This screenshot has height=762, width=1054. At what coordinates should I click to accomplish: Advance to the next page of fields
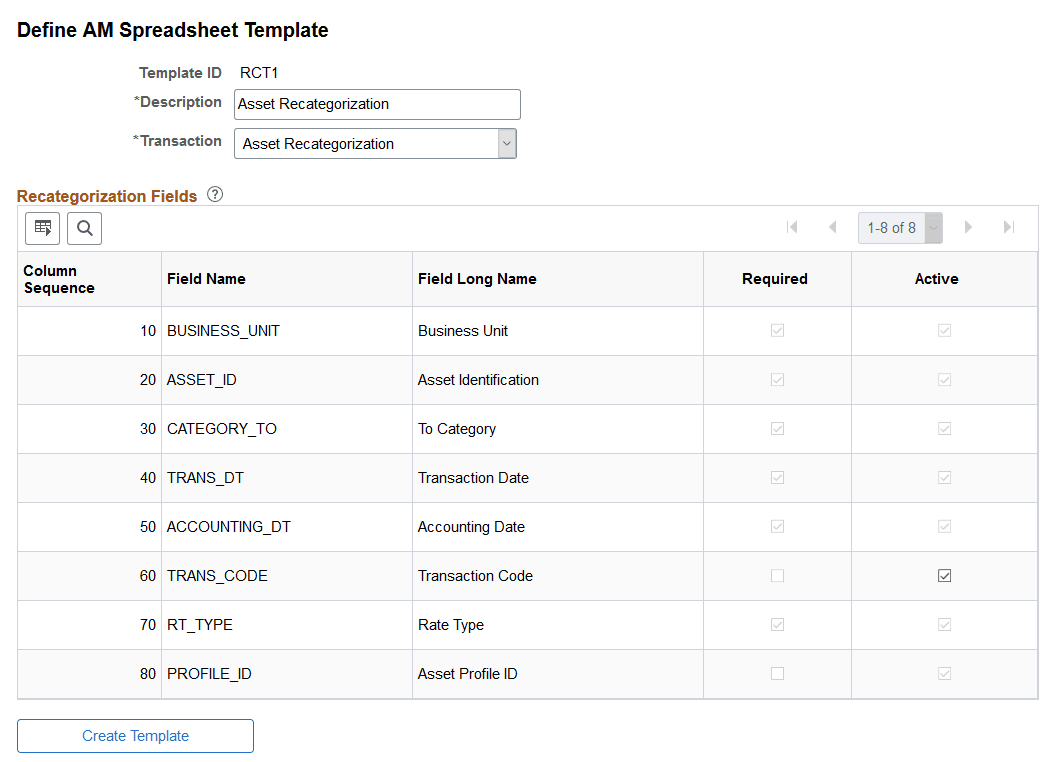tap(968, 227)
